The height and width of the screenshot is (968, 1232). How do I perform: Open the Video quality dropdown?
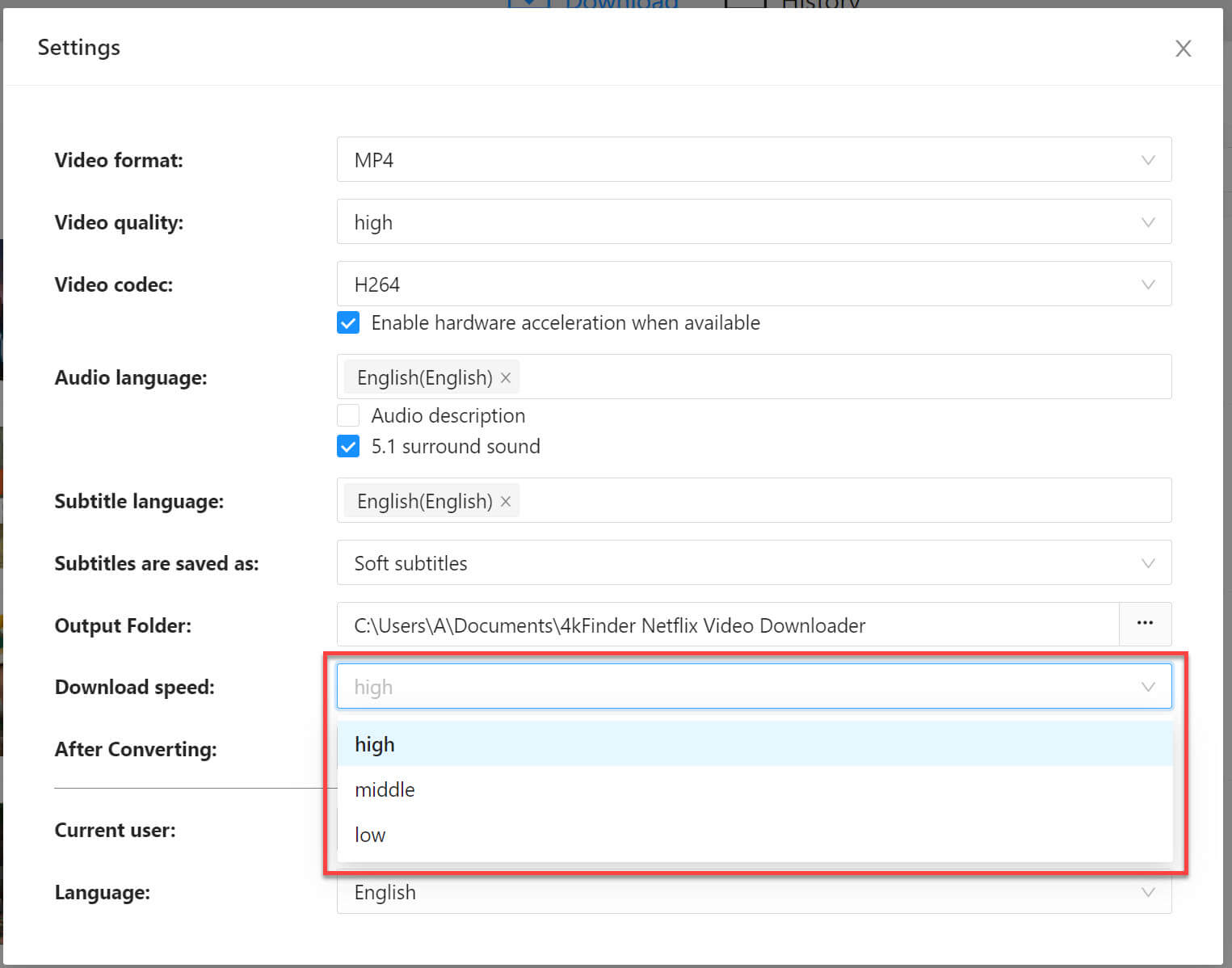coord(754,221)
